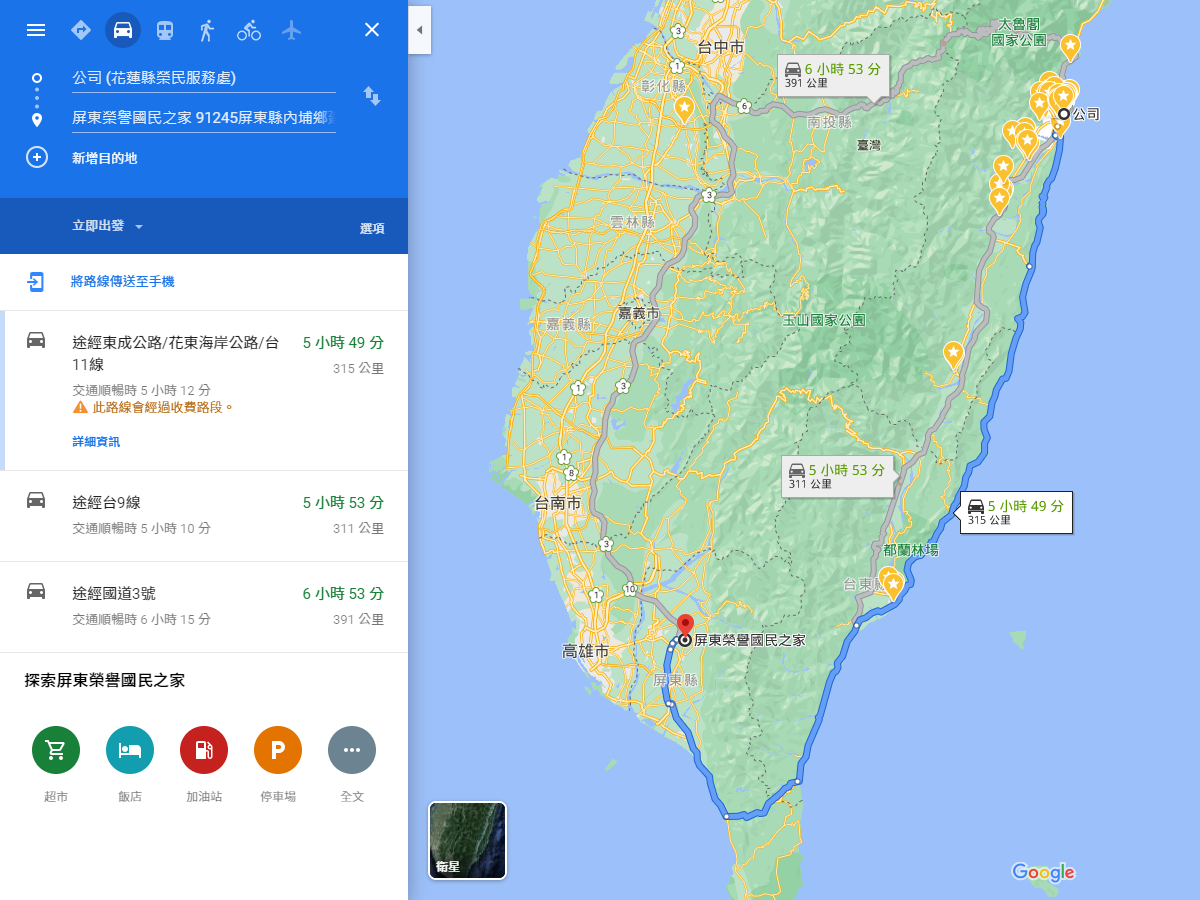Open 立即出發 departure time dropdown
1200x900 pixels.
[108, 226]
